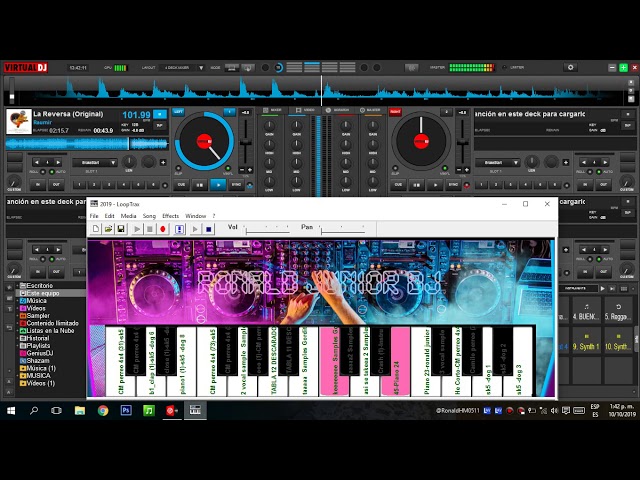Adjust the LoopTrax Pan slider
The height and width of the screenshot is (480, 640).
point(343,230)
